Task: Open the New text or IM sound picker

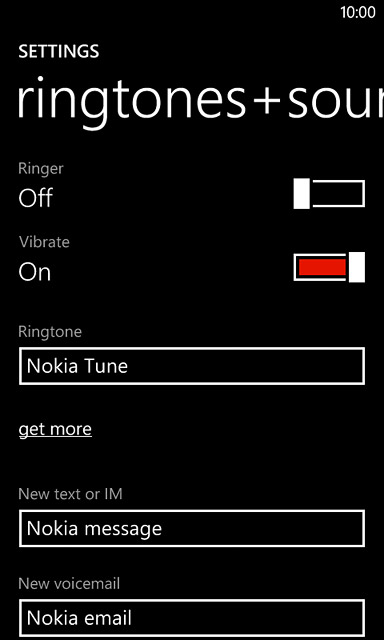Action: [x=192, y=528]
